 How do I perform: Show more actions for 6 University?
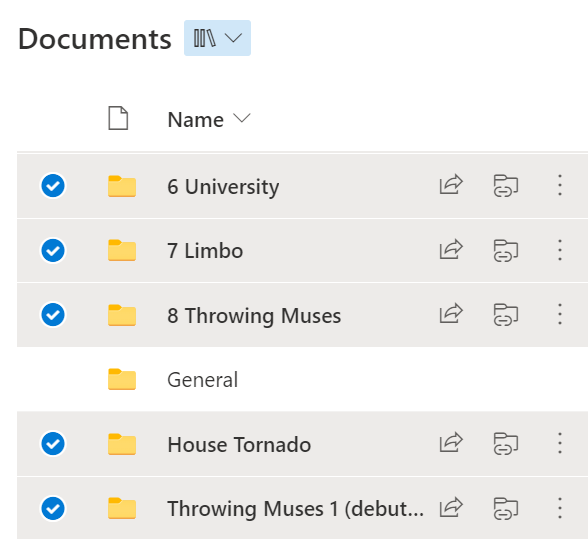pos(560,185)
